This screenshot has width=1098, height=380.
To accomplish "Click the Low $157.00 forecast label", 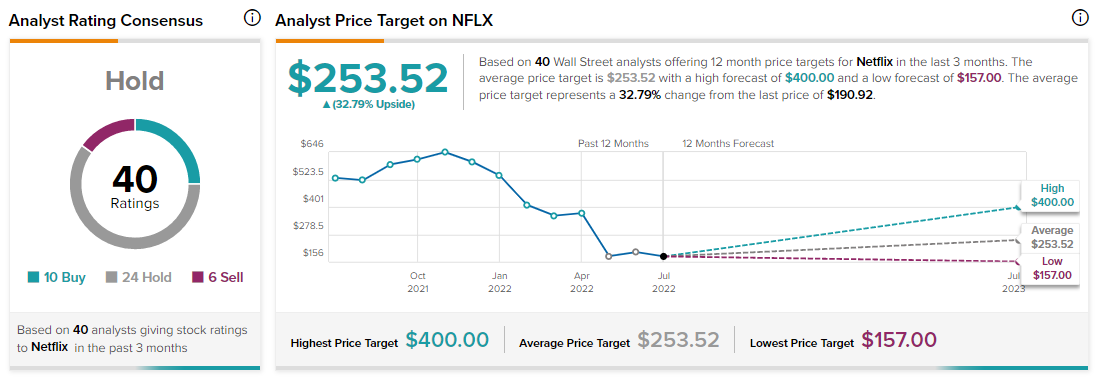I will [x=1051, y=268].
